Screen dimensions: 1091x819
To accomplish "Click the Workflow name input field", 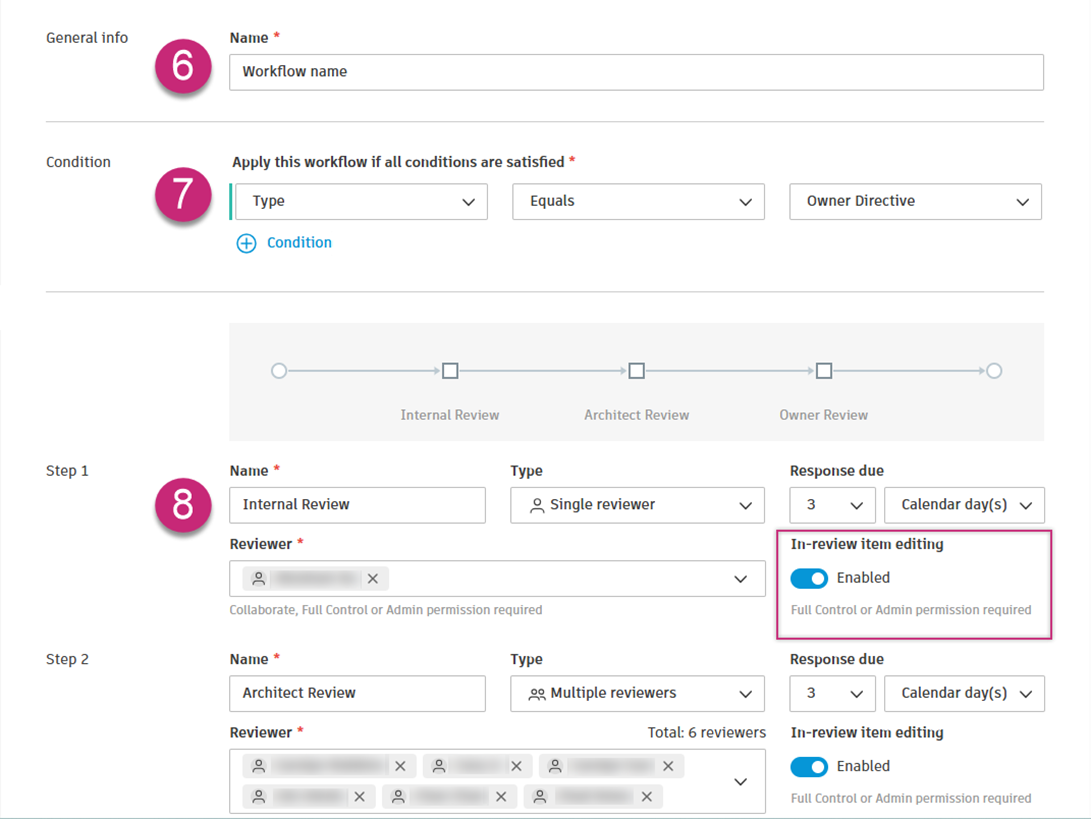I will click(636, 72).
